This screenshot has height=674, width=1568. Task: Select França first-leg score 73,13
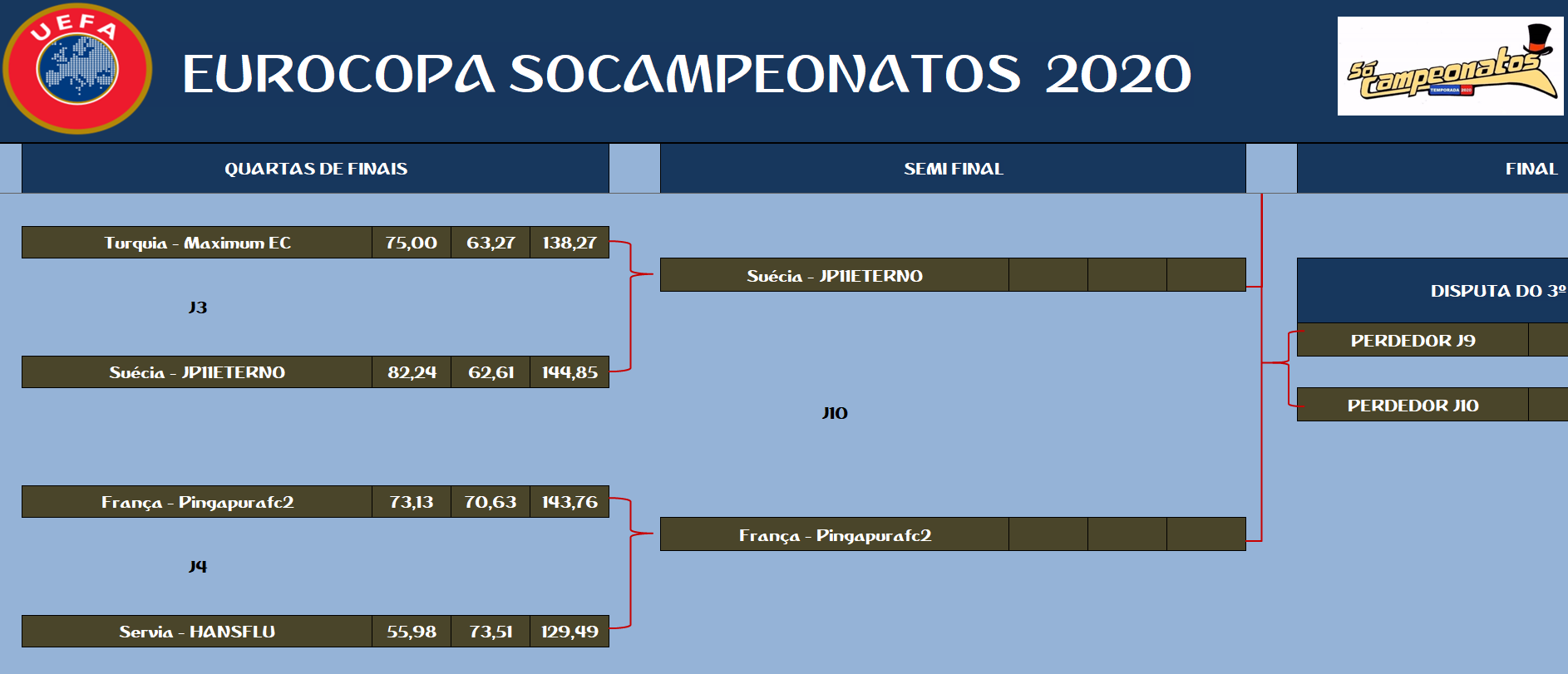(x=412, y=502)
